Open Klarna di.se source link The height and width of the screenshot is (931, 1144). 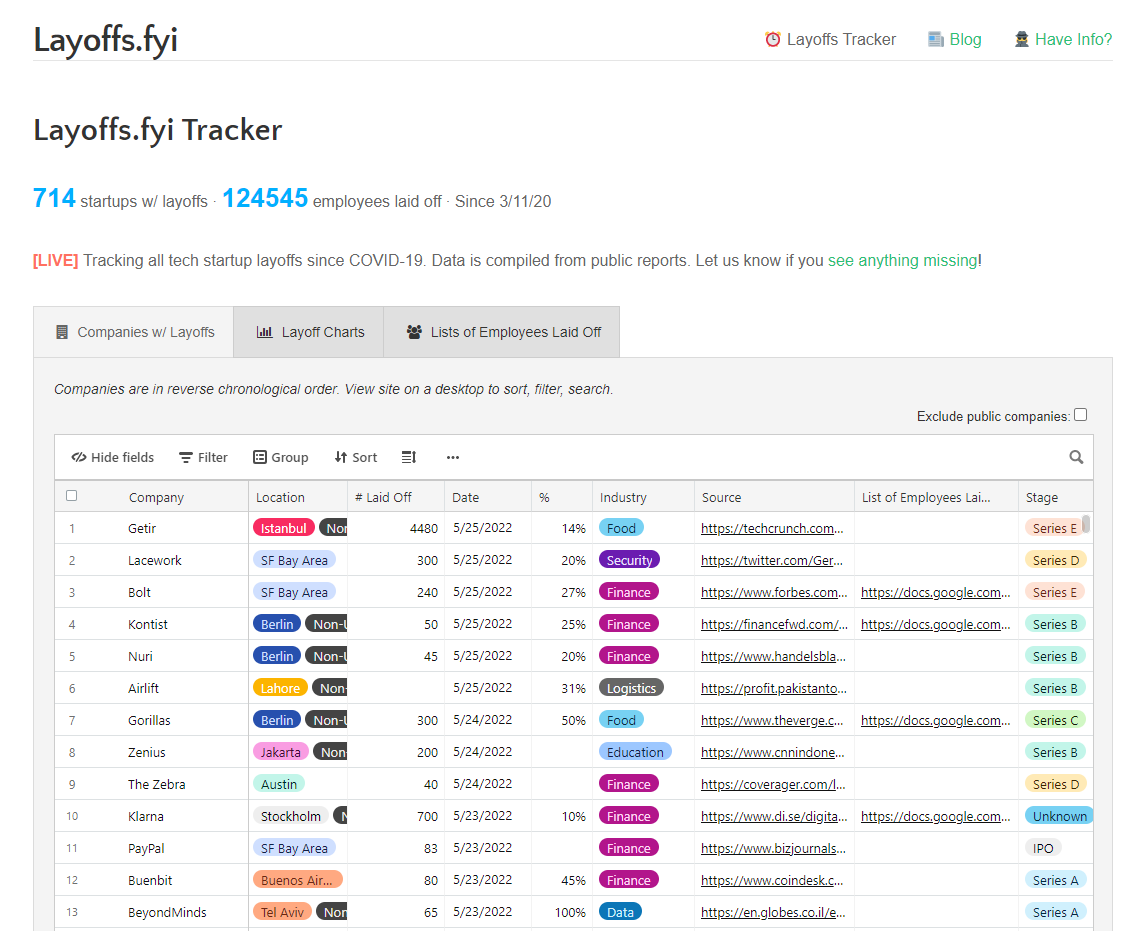point(774,816)
